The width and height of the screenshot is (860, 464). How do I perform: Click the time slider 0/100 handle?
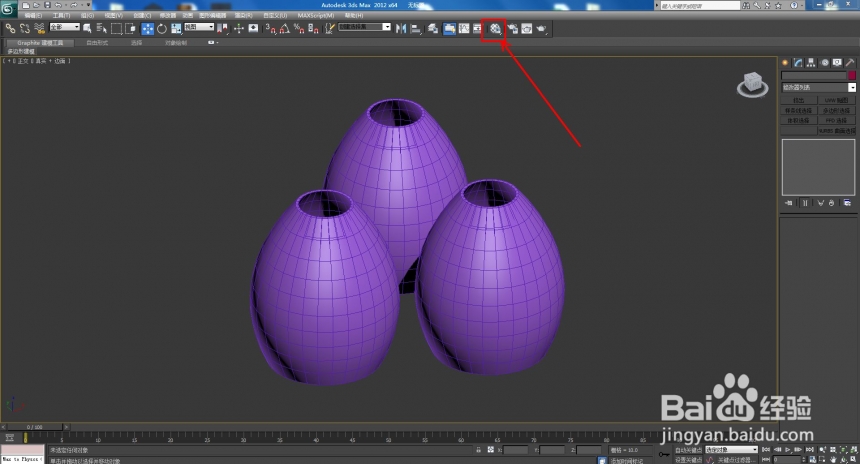[x=35, y=427]
